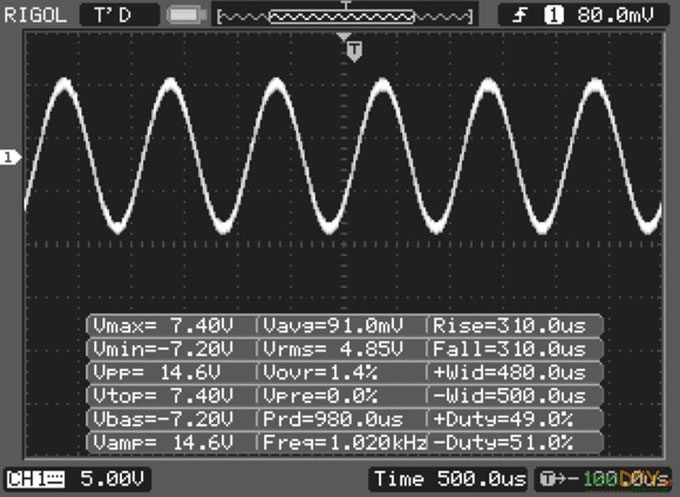Select the T trigger position marker
Viewport: 680px width, 497px height.
pyautogui.click(x=354, y=50)
